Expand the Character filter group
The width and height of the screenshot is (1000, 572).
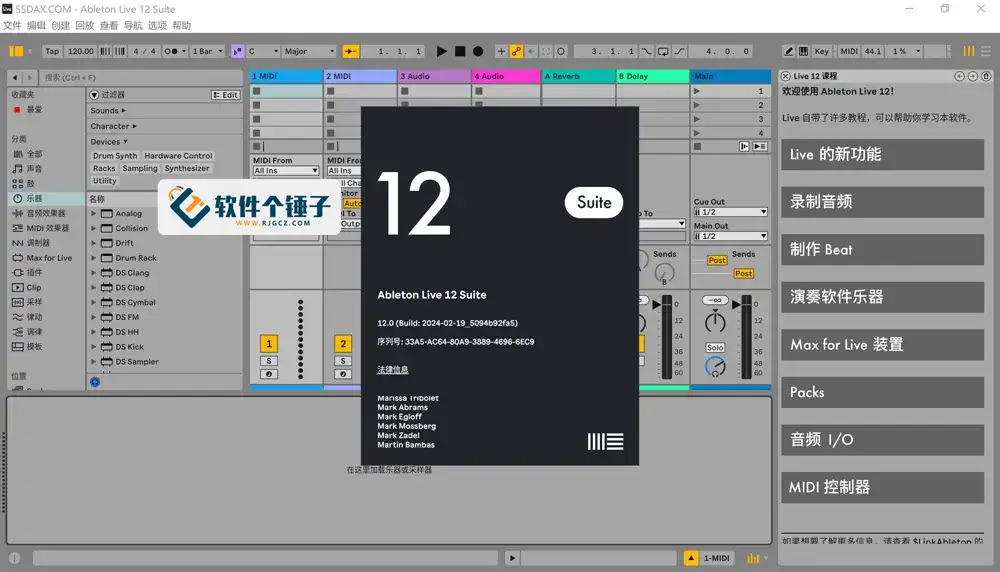pos(113,126)
